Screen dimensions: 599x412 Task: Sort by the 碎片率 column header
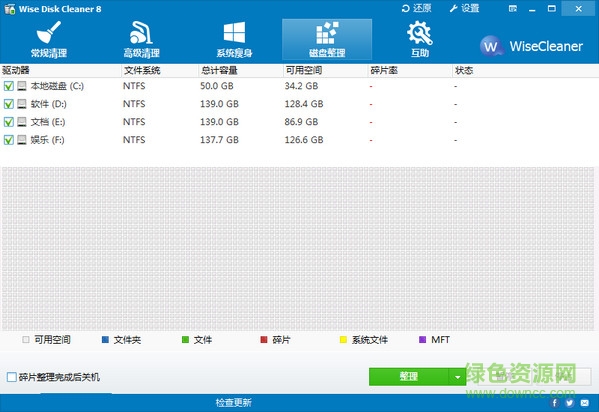pyautogui.click(x=384, y=70)
